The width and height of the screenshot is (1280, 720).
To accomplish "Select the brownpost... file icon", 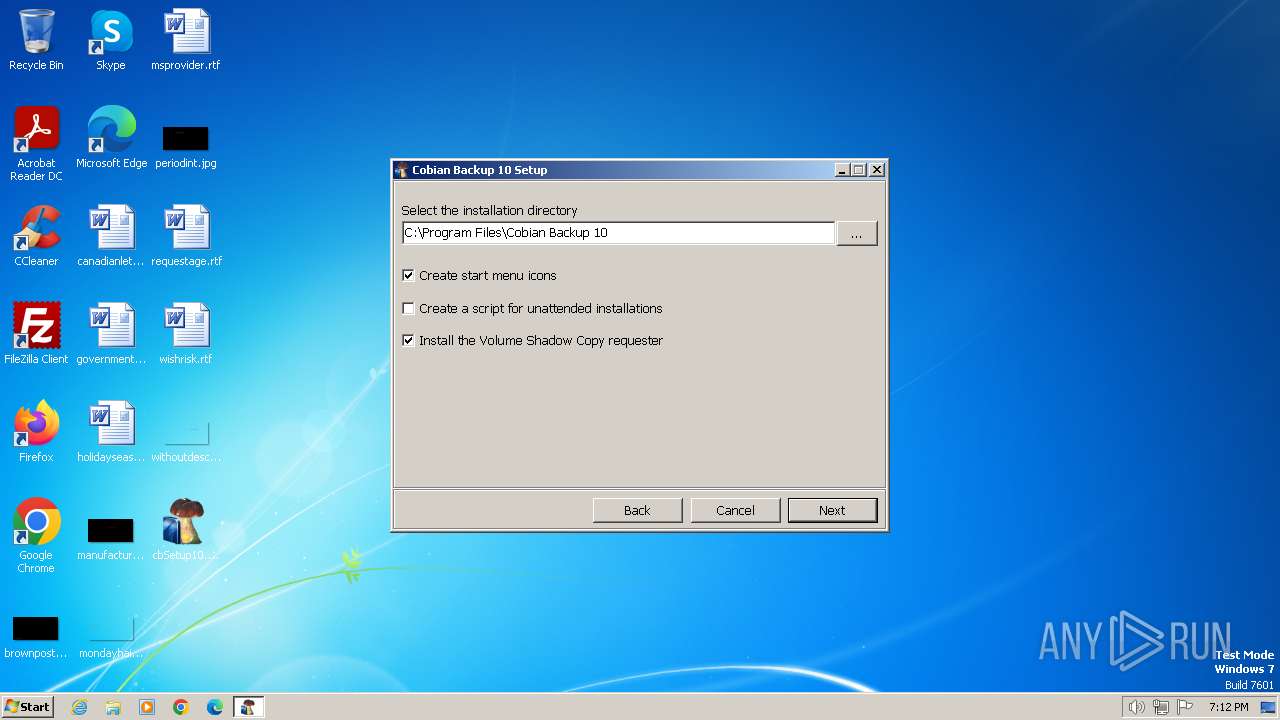I will (36, 636).
